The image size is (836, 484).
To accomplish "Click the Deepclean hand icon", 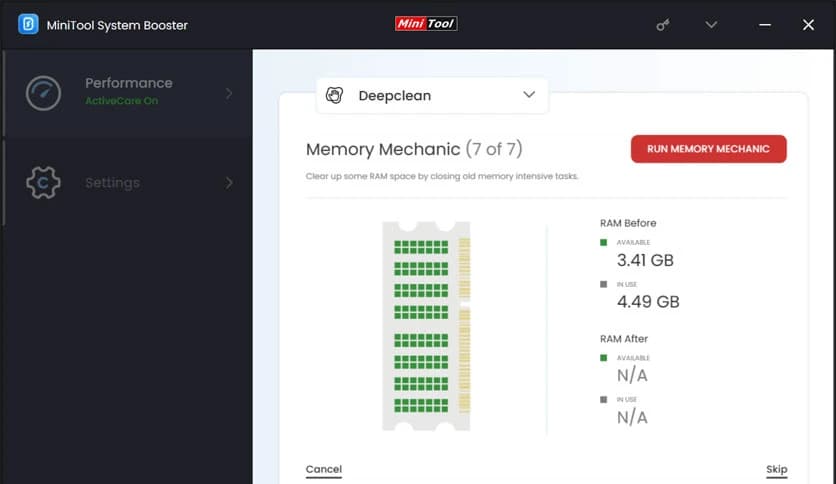I will [x=336, y=96].
